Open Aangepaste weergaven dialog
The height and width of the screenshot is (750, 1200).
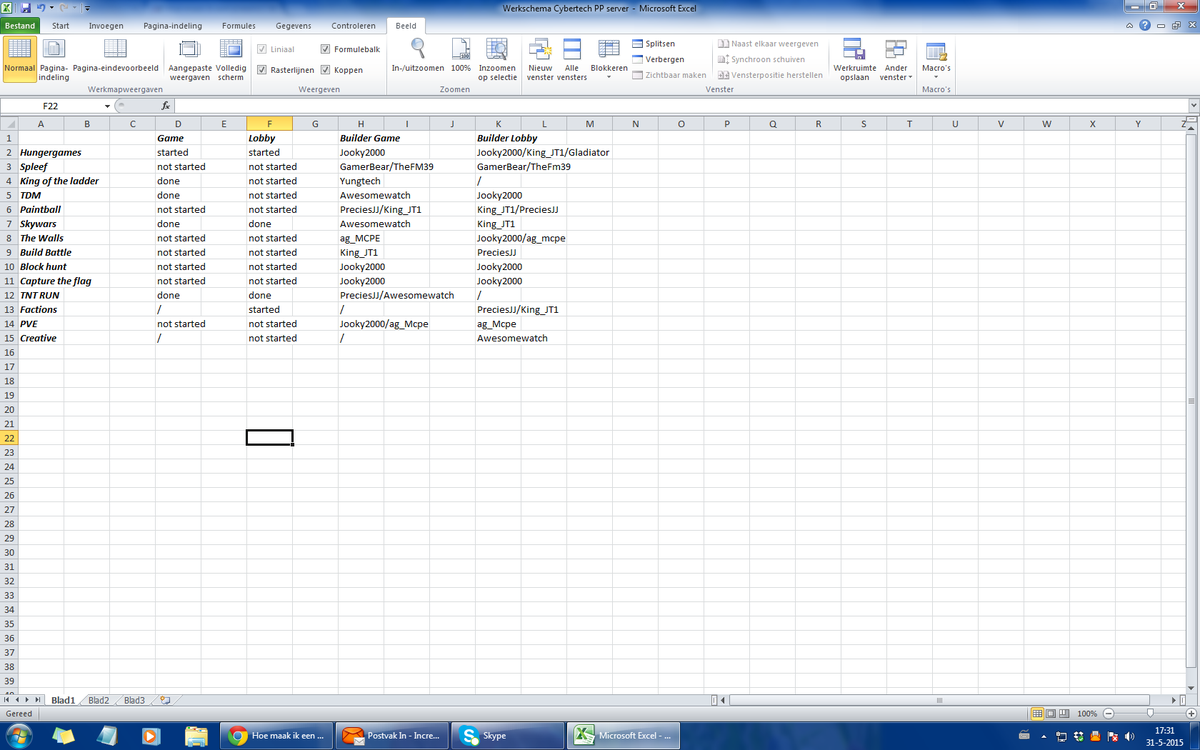point(189,60)
